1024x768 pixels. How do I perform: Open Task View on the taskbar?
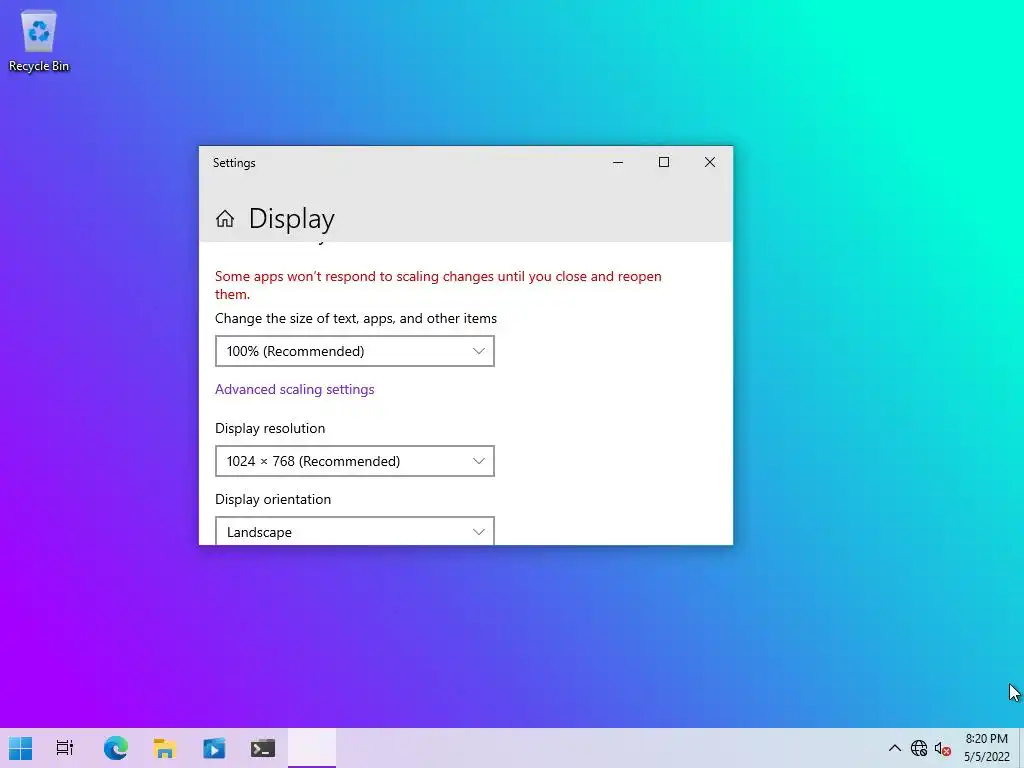pos(65,748)
